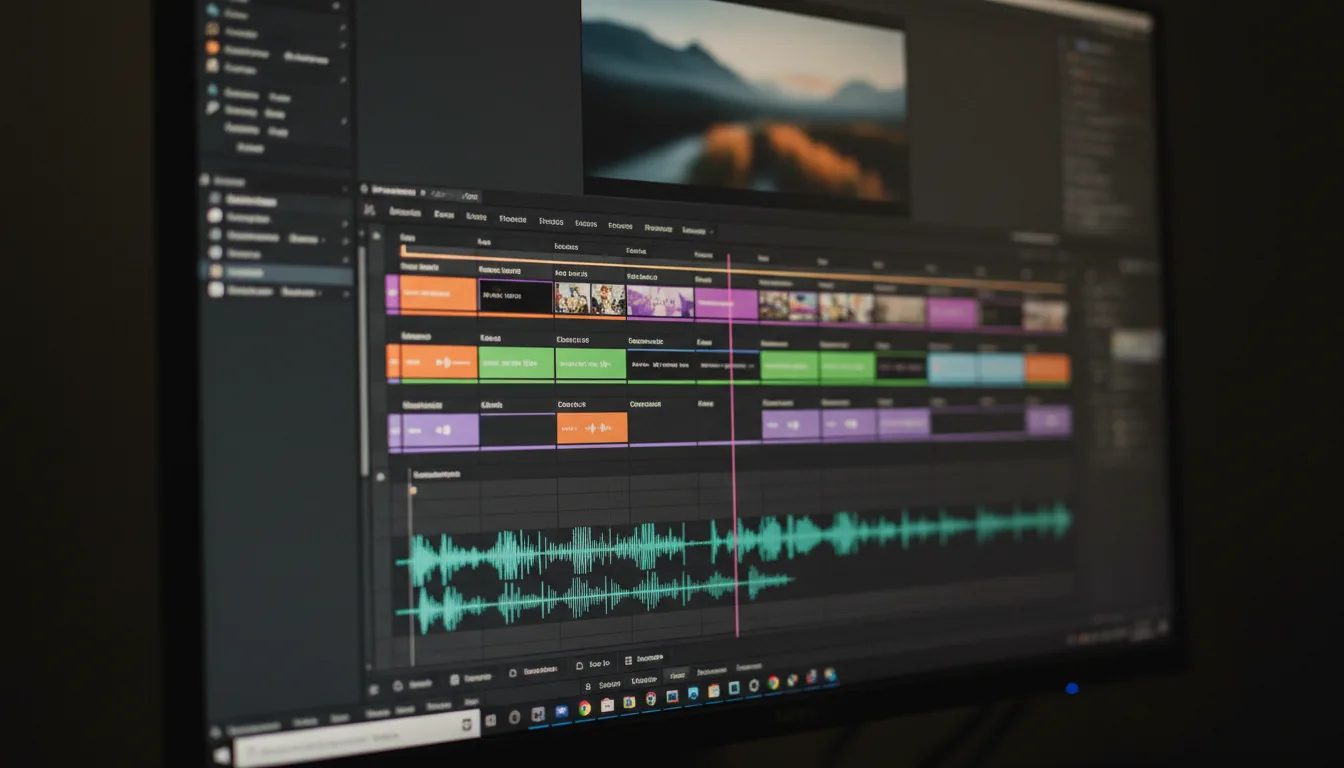This screenshot has height=768, width=1344.
Task: Select the first sidebar media bin icon
Action: coord(210,8)
